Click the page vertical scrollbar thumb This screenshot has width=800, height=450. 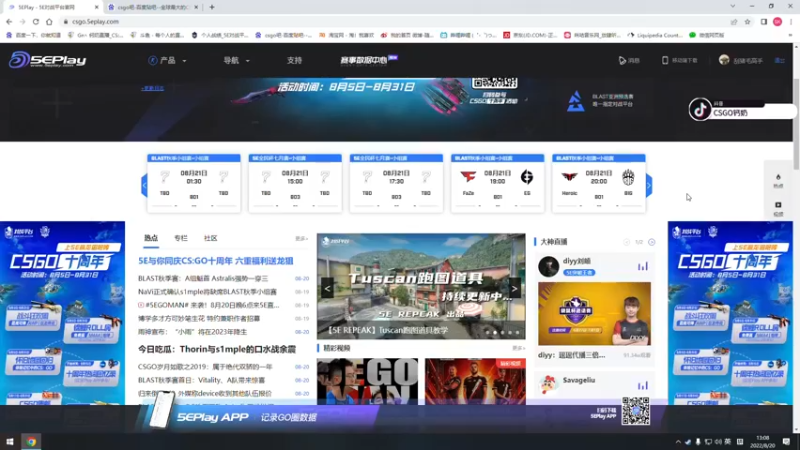click(x=796, y=123)
